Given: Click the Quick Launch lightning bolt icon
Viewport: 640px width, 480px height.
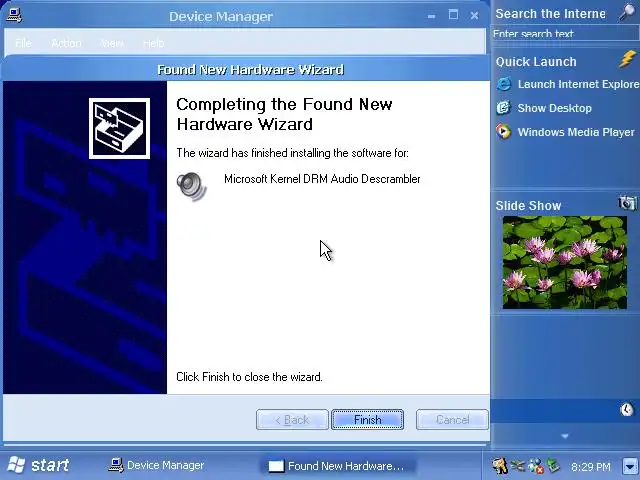Looking at the screenshot, I should [x=627, y=59].
